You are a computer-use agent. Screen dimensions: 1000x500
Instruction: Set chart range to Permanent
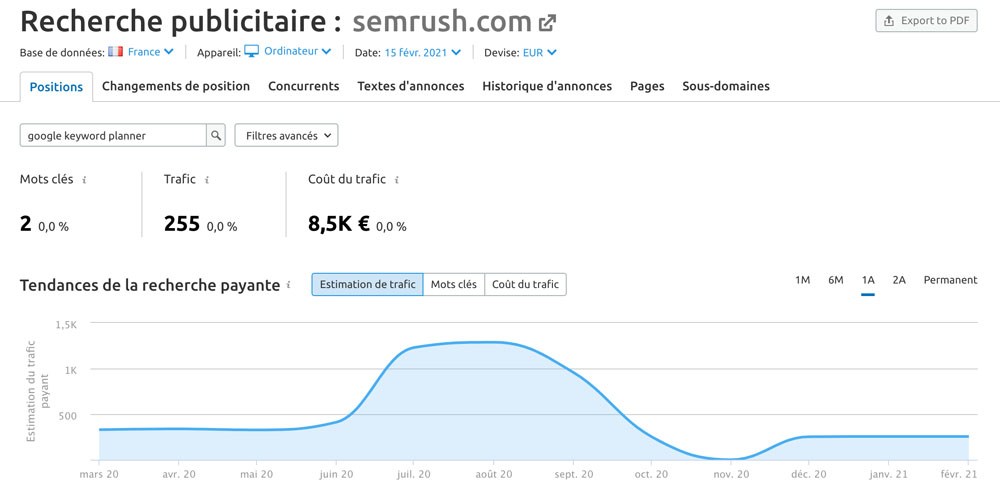[x=950, y=280]
